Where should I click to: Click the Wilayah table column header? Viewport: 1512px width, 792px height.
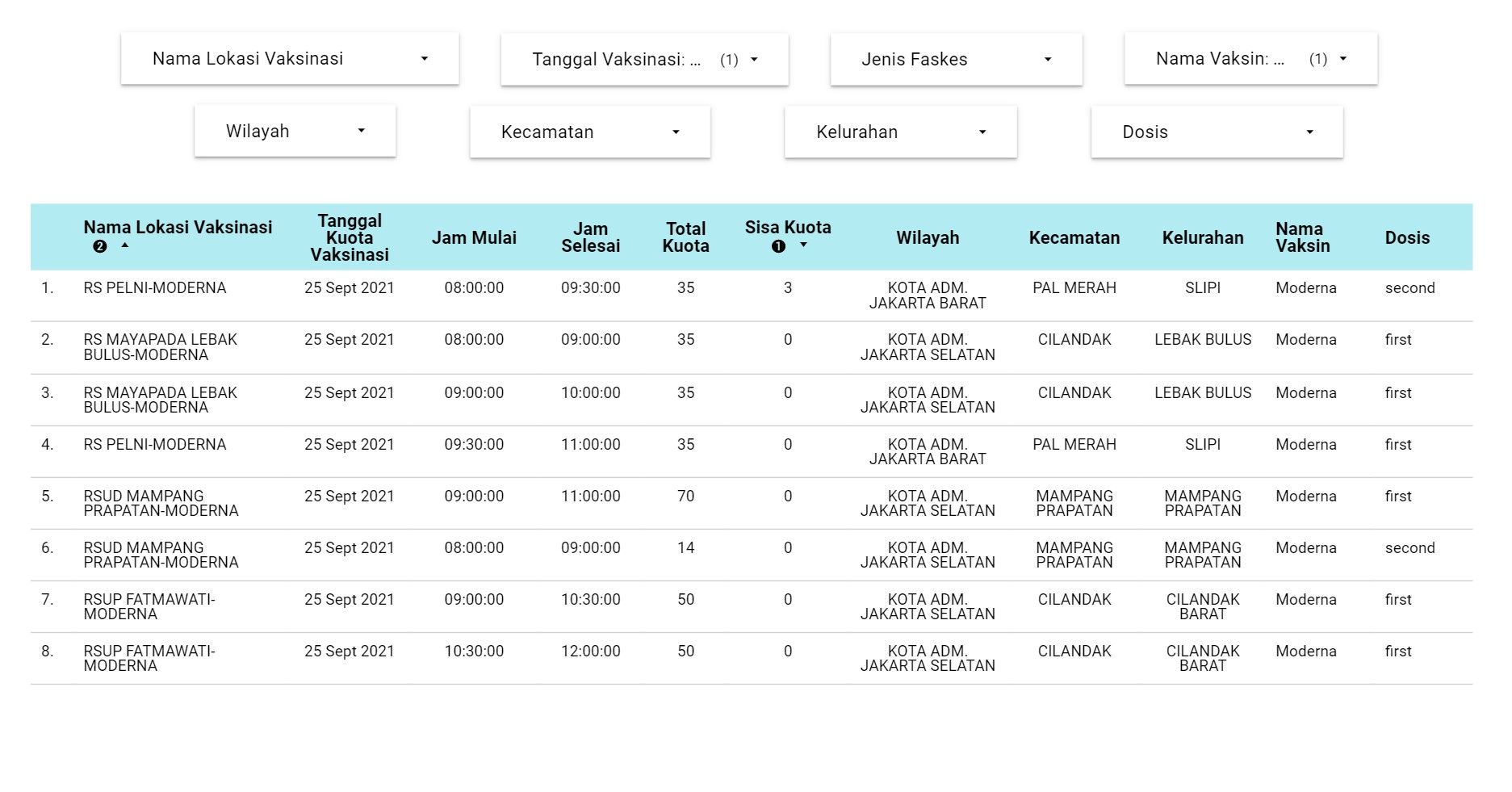tap(928, 237)
